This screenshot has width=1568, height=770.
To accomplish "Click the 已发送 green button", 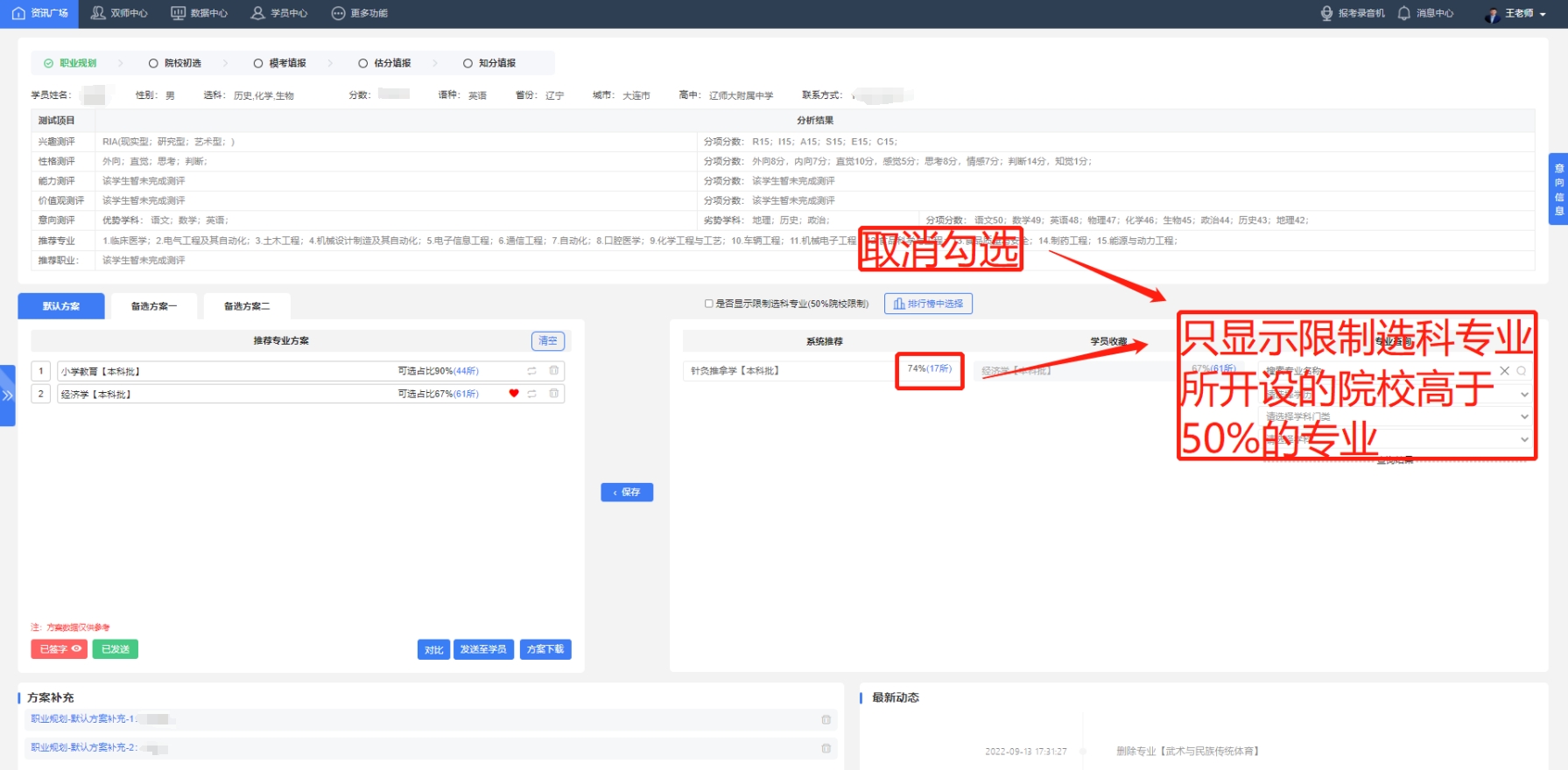I will coord(115,649).
